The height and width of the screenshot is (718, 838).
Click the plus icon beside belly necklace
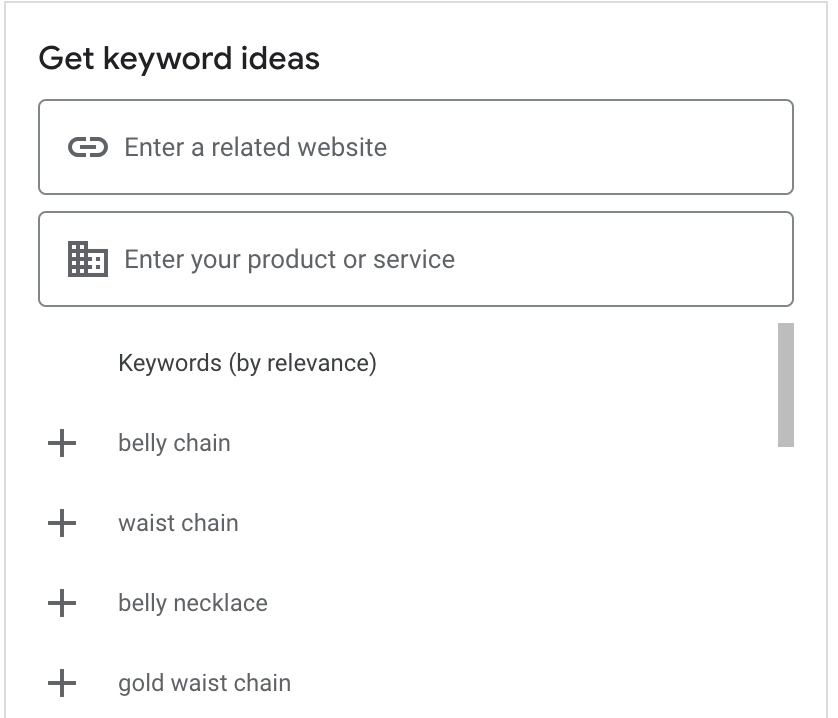pos(62,602)
